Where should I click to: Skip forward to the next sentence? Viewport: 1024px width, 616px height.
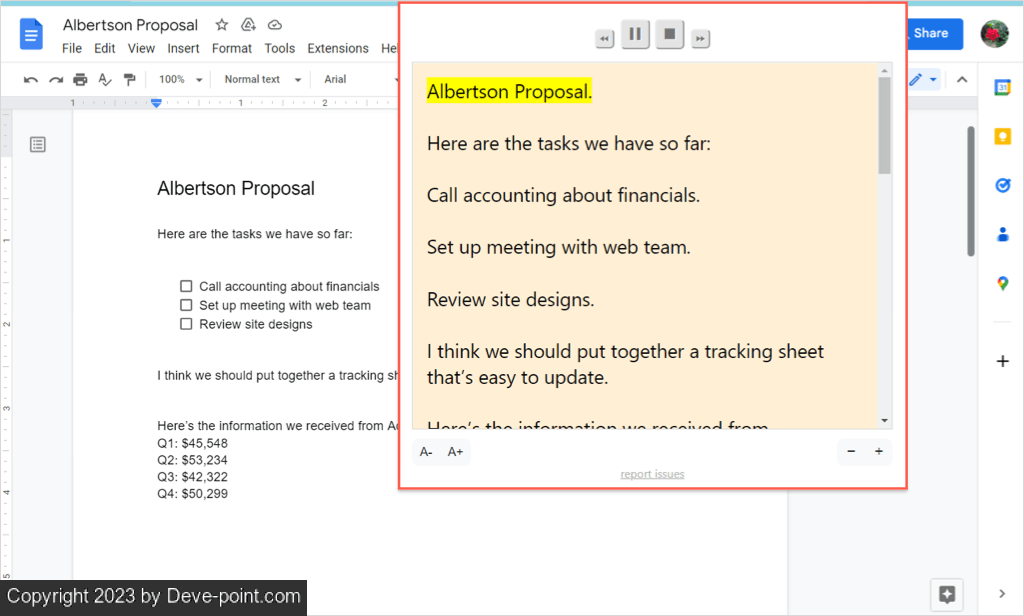[x=701, y=39]
